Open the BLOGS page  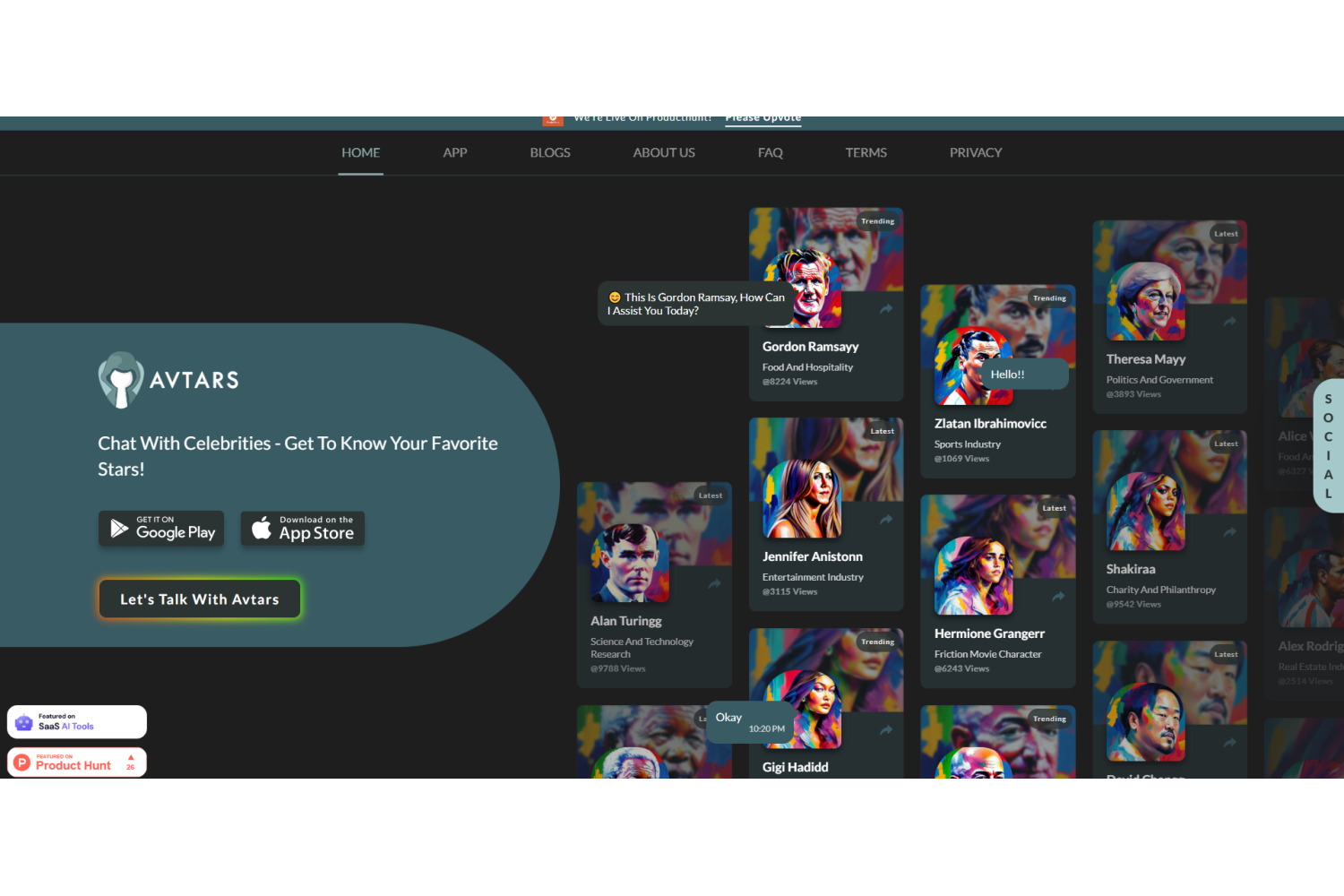tap(550, 152)
